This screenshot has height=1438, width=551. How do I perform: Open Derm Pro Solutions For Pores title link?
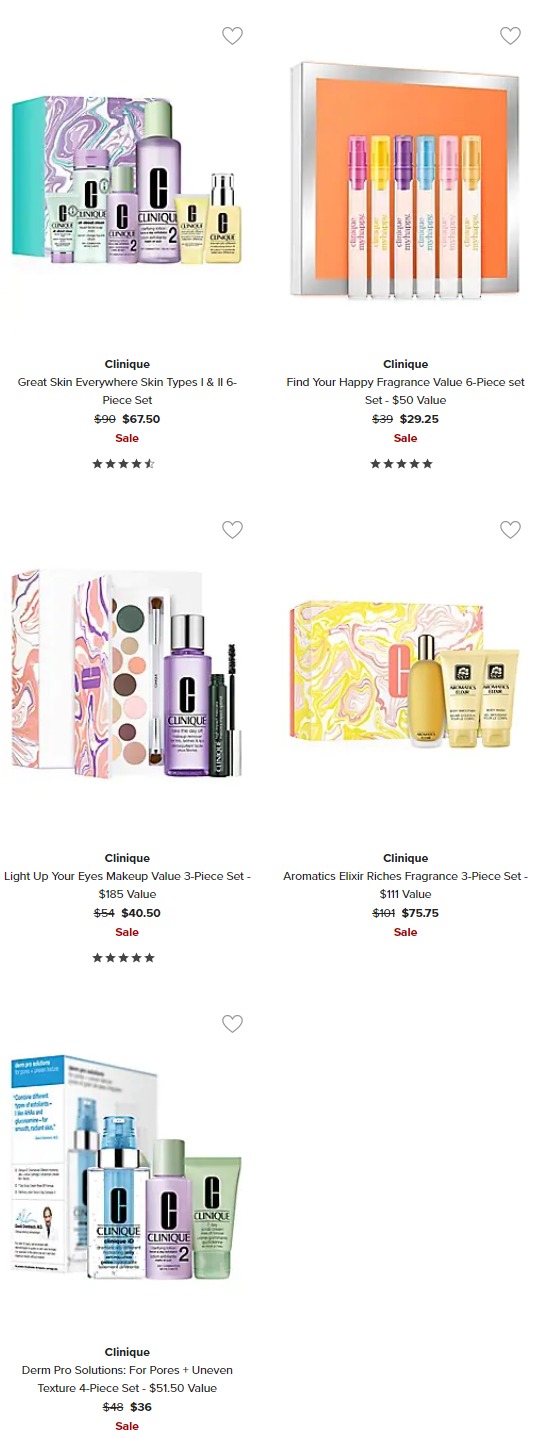point(127,1379)
